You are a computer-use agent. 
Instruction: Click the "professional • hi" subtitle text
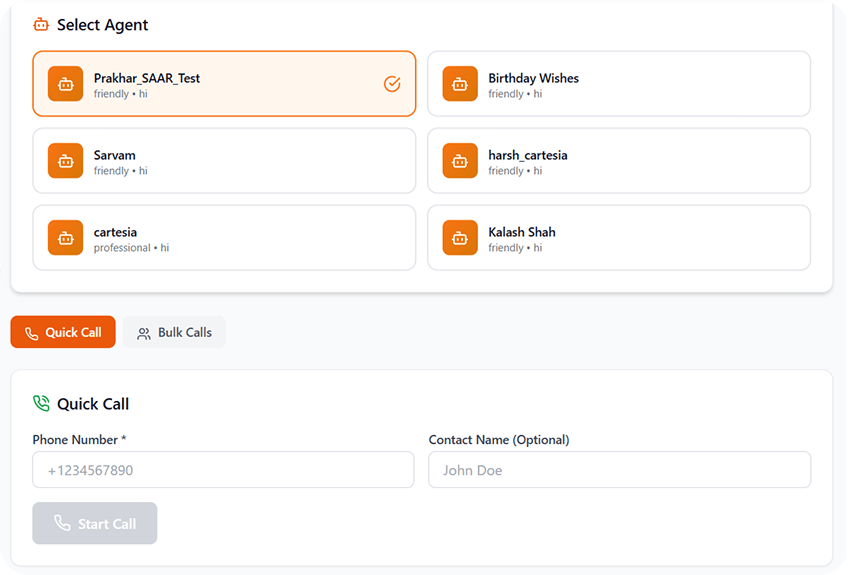[x=131, y=248]
